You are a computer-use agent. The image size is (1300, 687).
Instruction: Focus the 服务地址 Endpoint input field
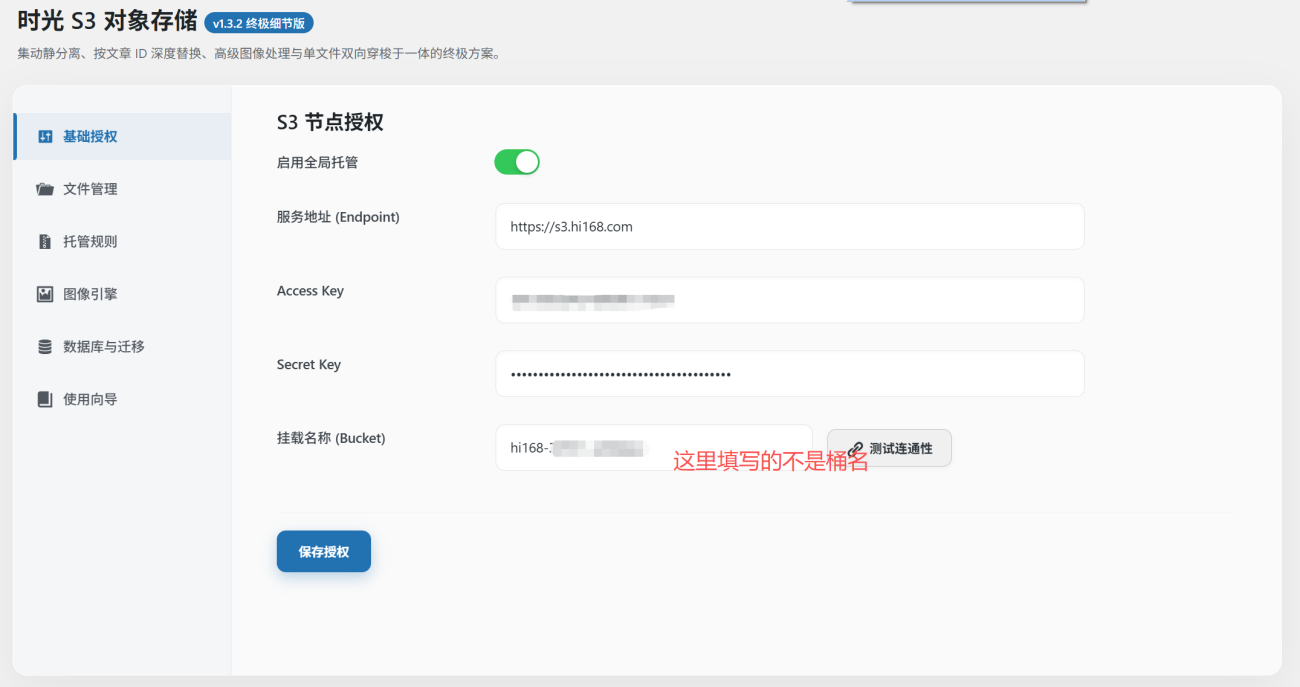[789, 227]
